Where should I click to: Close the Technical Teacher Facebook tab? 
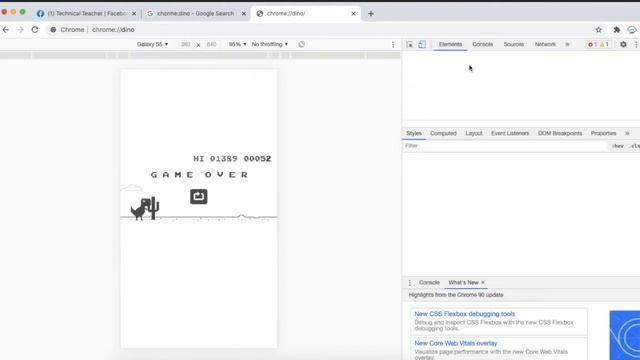click(134, 13)
